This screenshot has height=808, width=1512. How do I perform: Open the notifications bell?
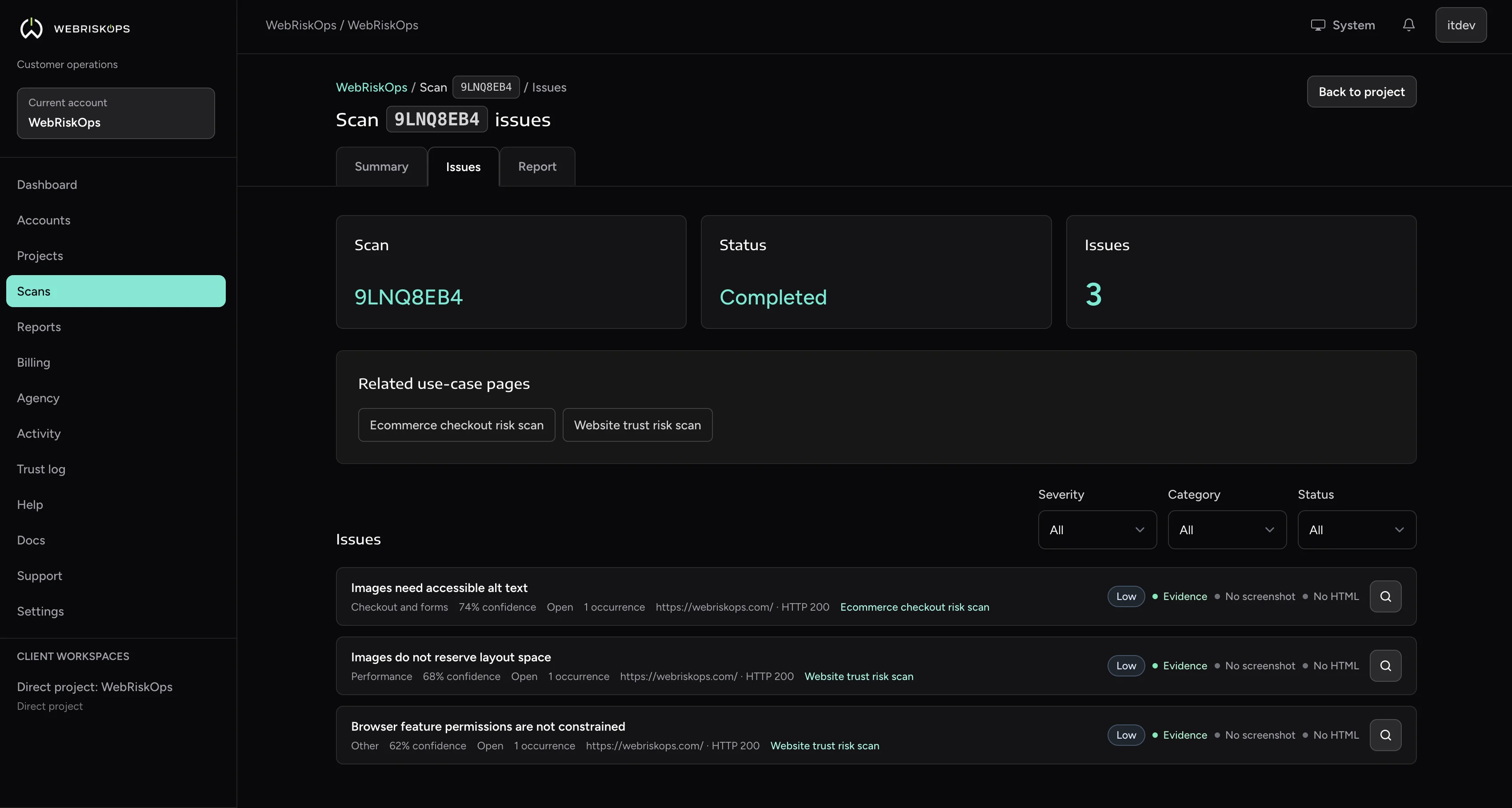coord(1409,25)
